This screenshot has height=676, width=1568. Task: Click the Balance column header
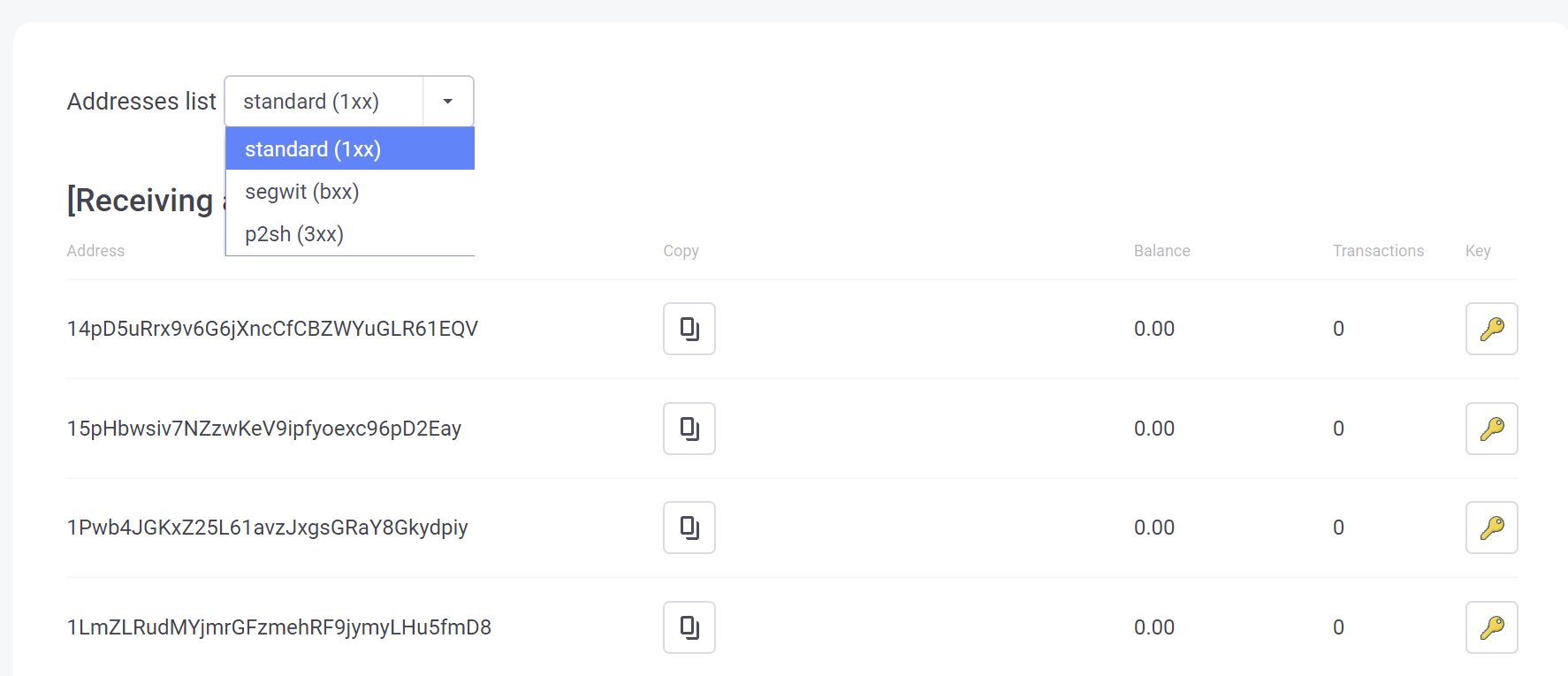tap(1161, 251)
